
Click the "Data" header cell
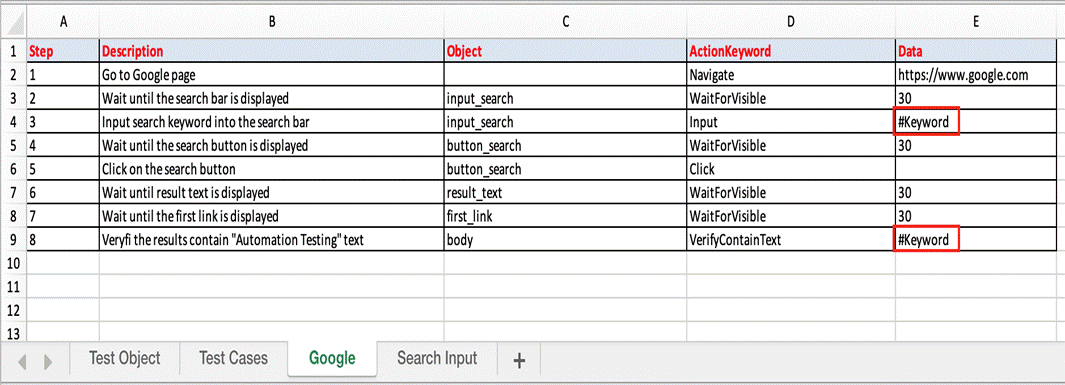(x=976, y=51)
